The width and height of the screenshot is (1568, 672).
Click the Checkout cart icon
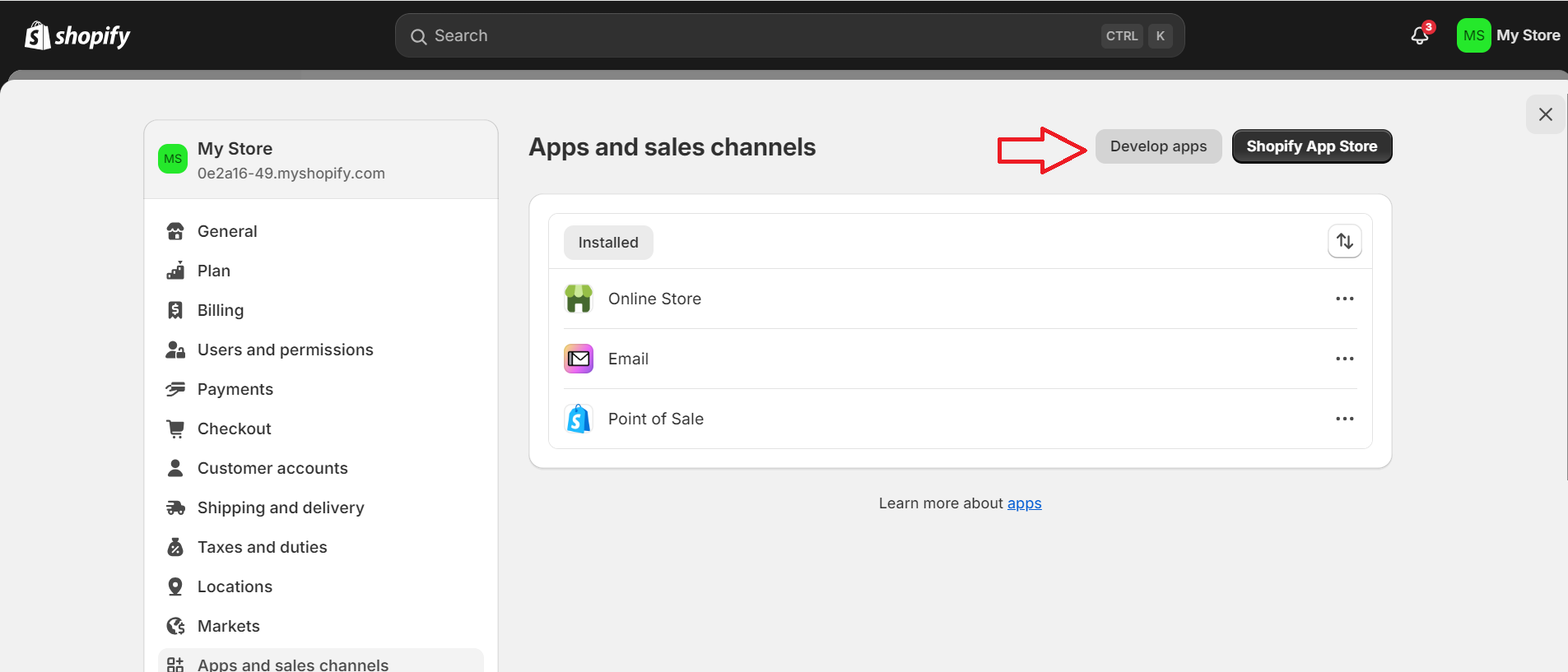[x=175, y=429]
